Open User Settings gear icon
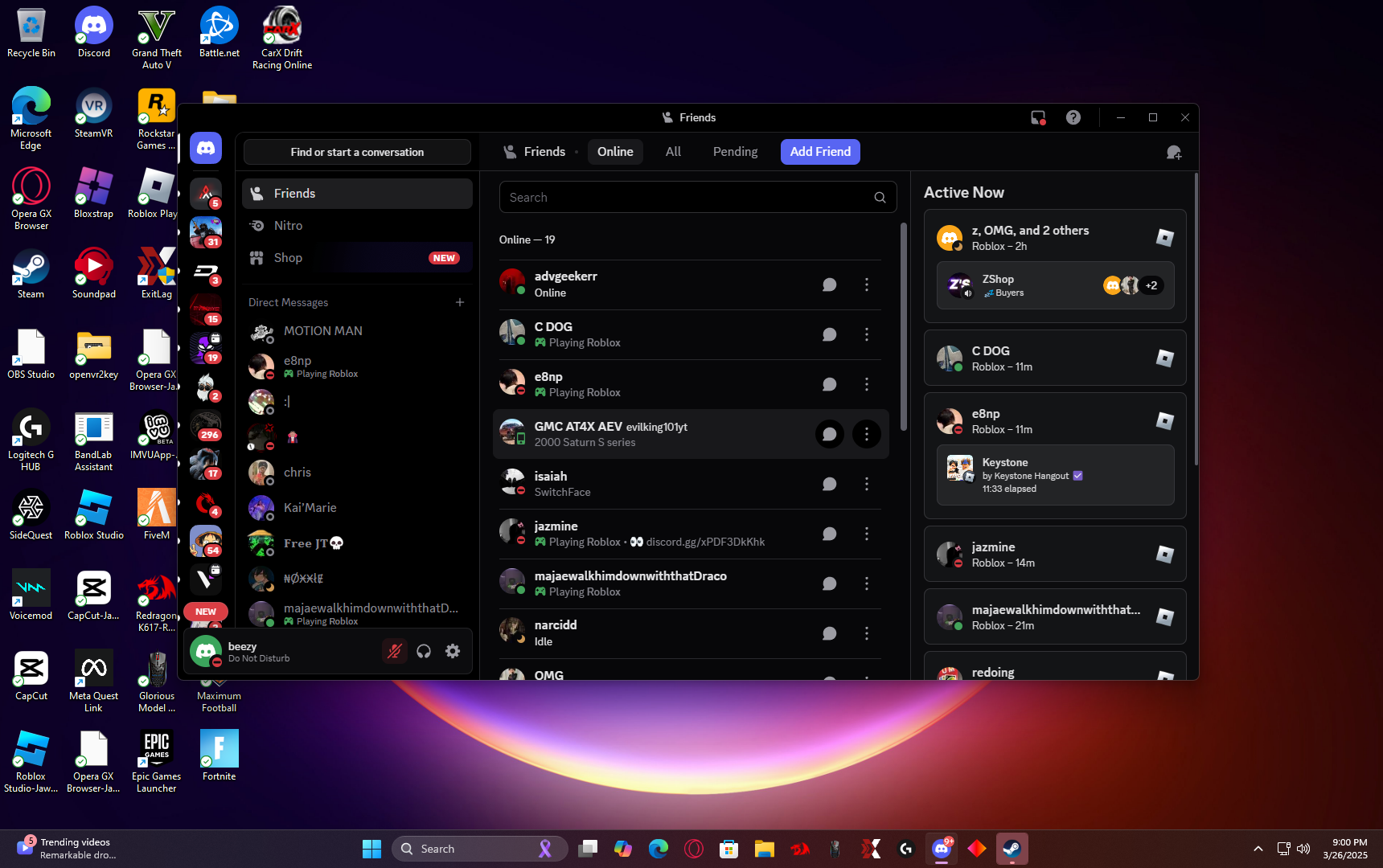 [453, 651]
